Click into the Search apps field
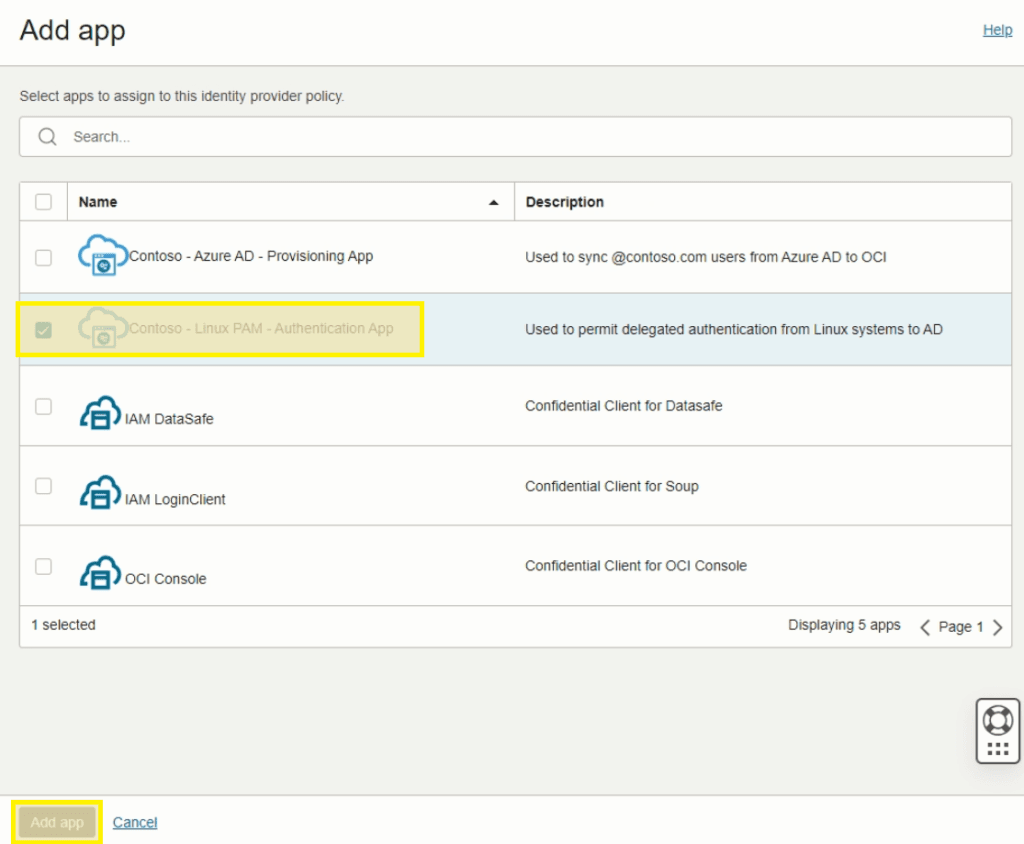 click(x=520, y=137)
